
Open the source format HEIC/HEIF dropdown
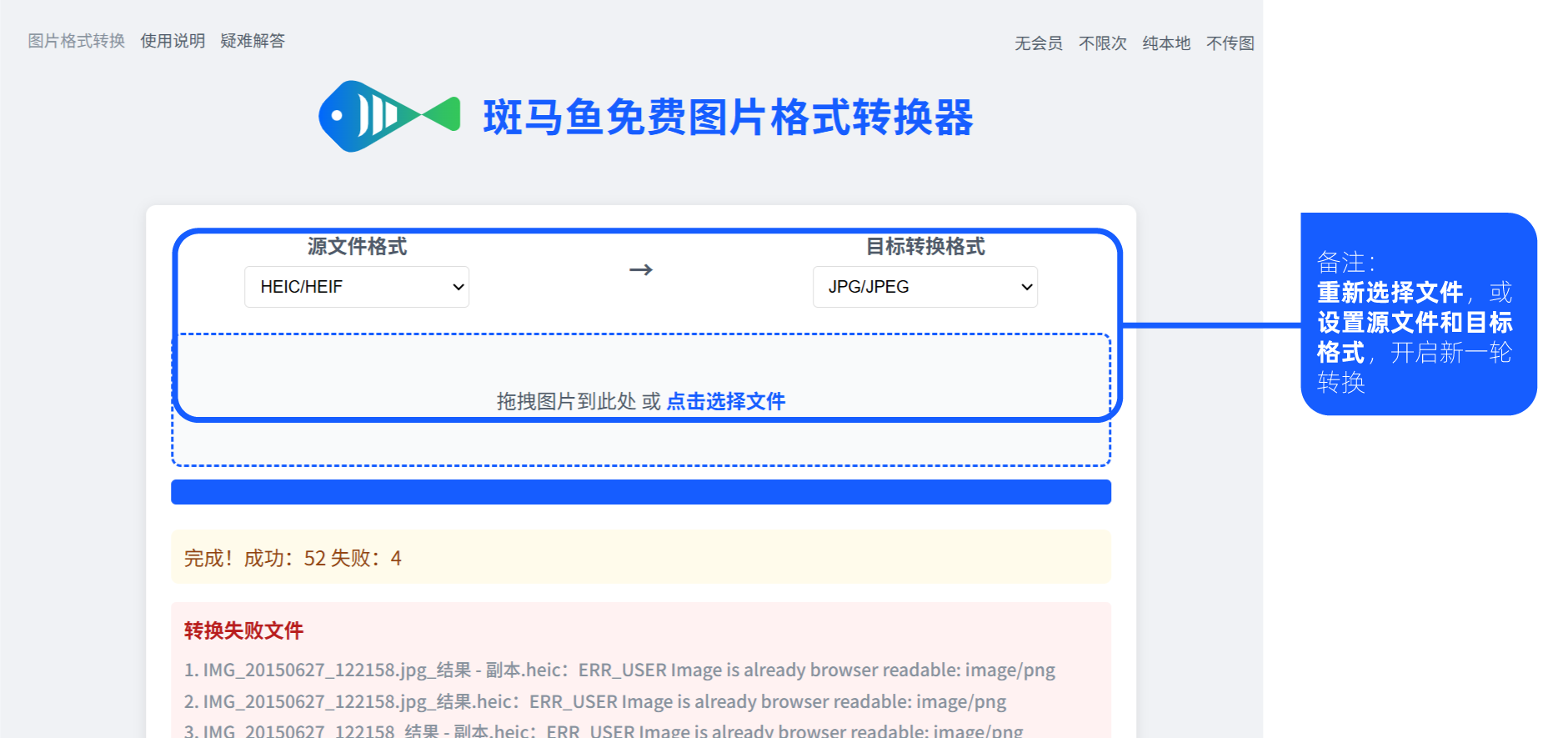click(357, 287)
